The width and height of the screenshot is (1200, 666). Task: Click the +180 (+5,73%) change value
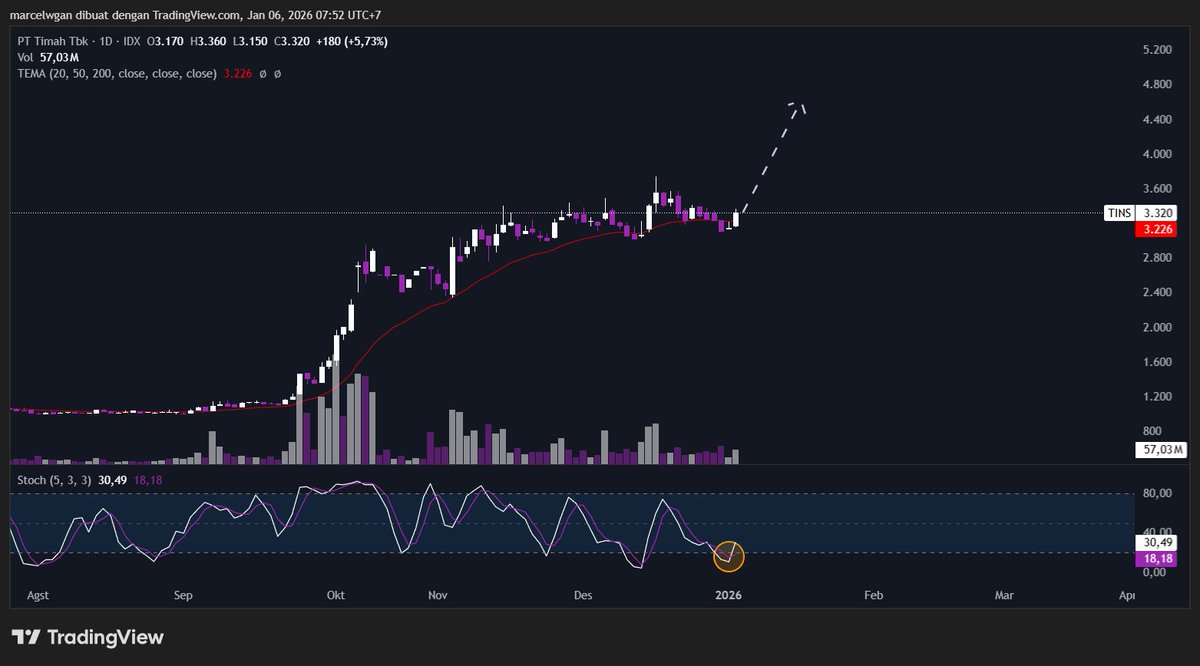pos(352,41)
